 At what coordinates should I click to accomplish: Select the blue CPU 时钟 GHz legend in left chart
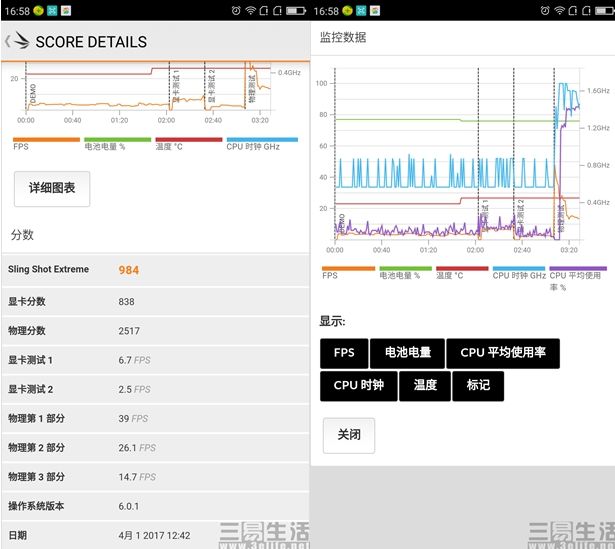pyautogui.click(x=262, y=140)
